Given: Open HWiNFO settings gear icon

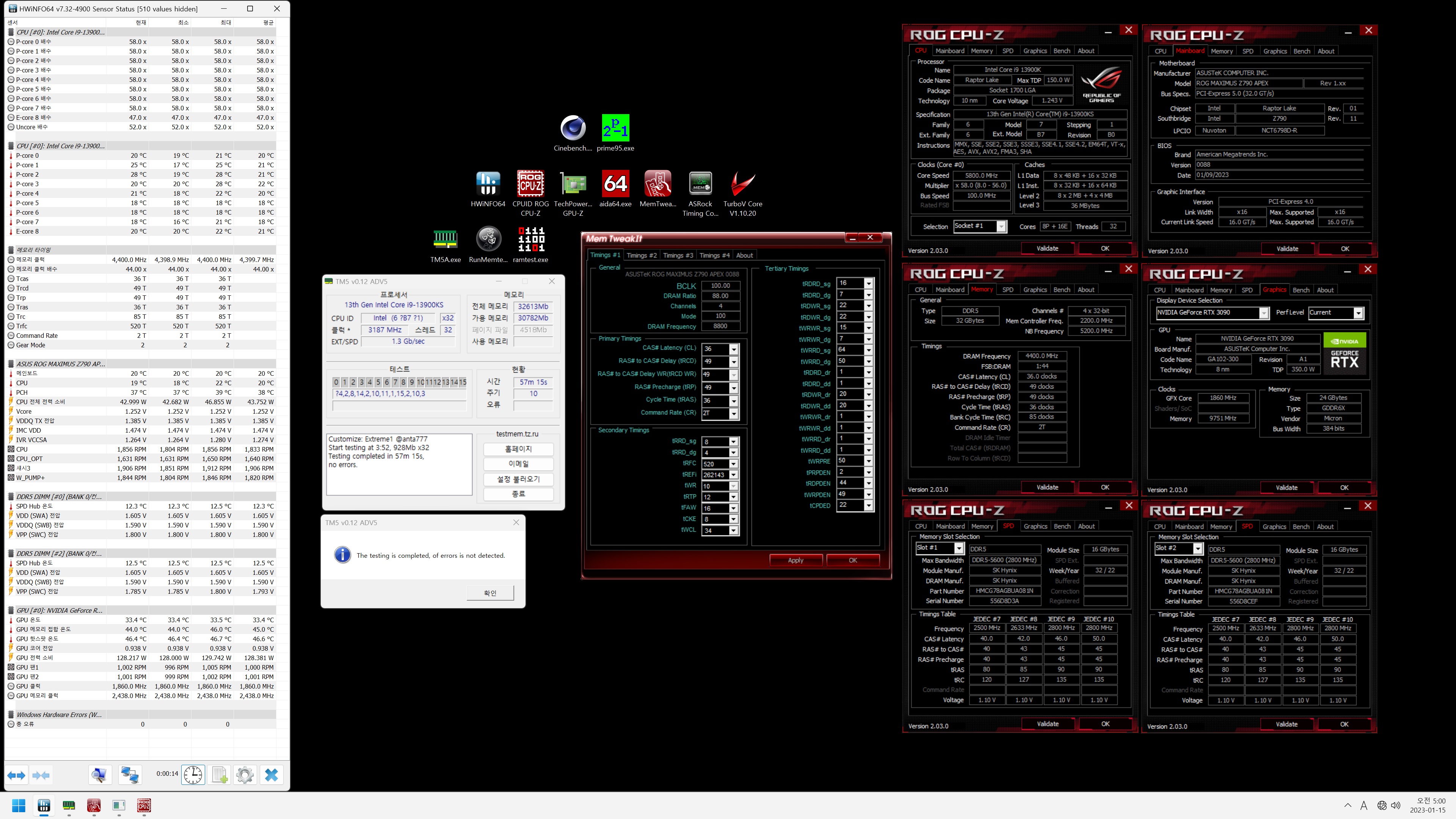Looking at the screenshot, I should [x=245, y=774].
